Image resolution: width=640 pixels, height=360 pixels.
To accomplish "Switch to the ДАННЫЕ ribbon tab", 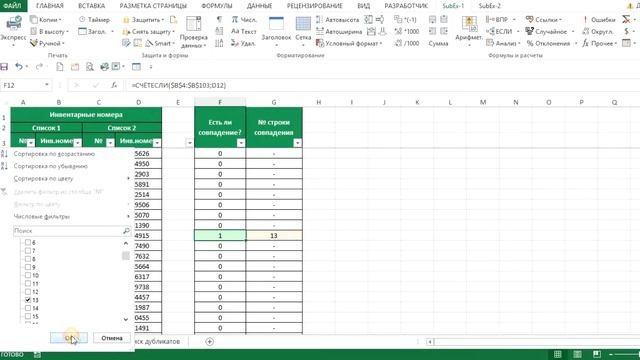I will pyautogui.click(x=259, y=6).
